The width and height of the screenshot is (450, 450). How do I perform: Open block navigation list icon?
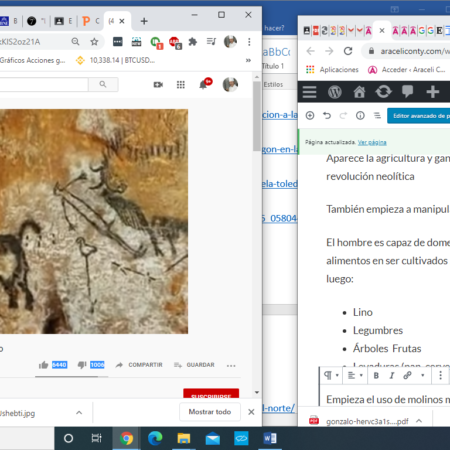pyautogui.click(x=377, y=116)
